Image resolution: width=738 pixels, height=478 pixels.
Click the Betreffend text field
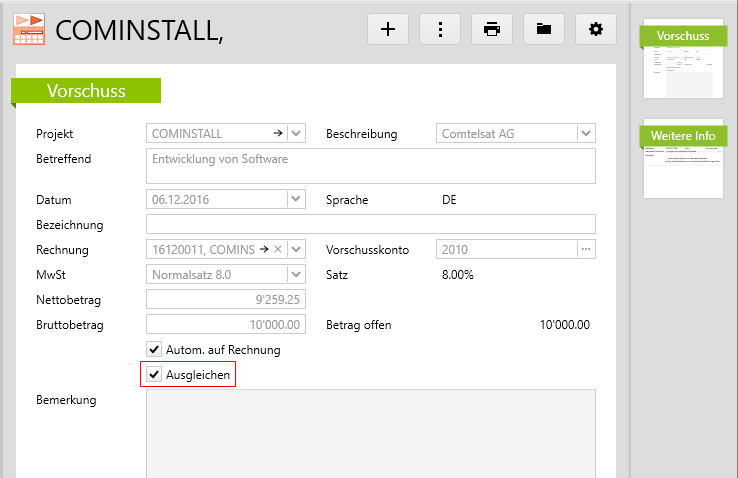[x=370, y=166]
